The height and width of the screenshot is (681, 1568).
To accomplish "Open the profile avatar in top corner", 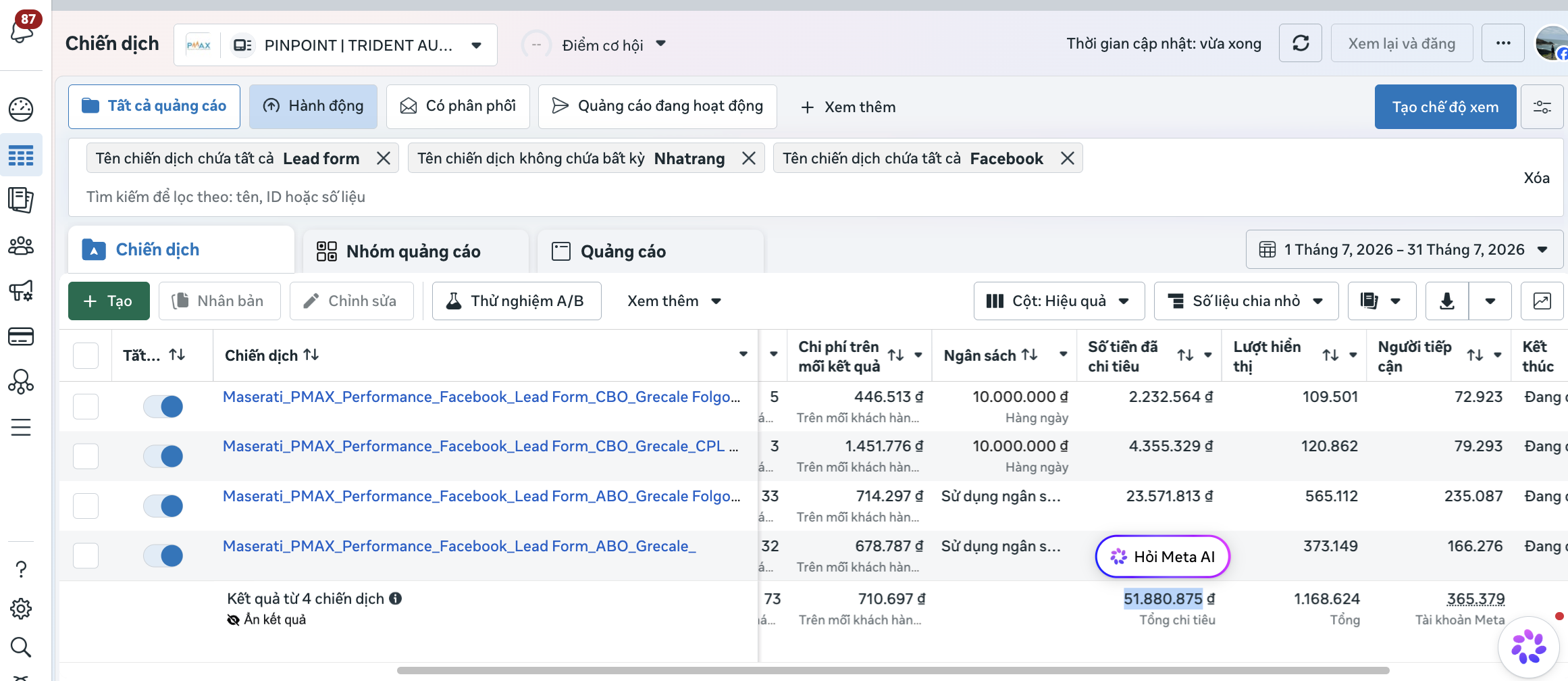I will (x=1552, y=43).
